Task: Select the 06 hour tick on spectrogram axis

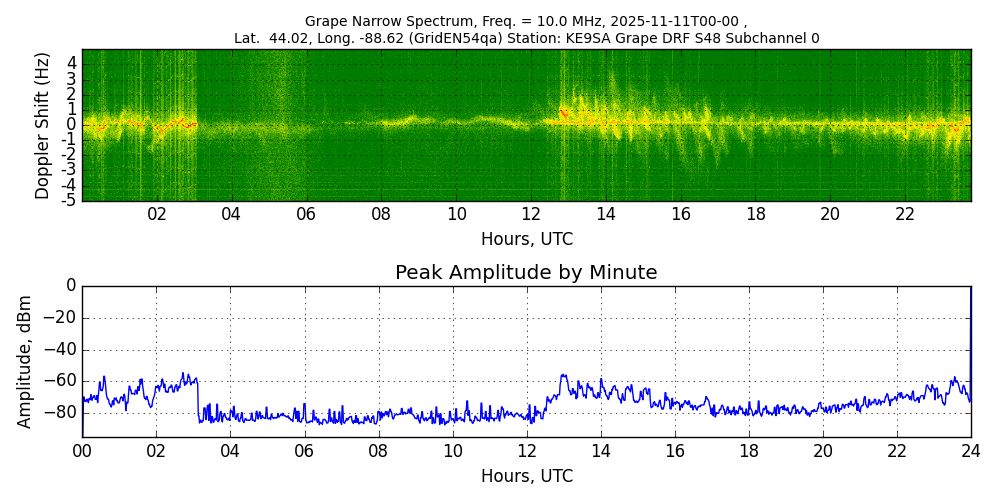Action: pos(306,214)
